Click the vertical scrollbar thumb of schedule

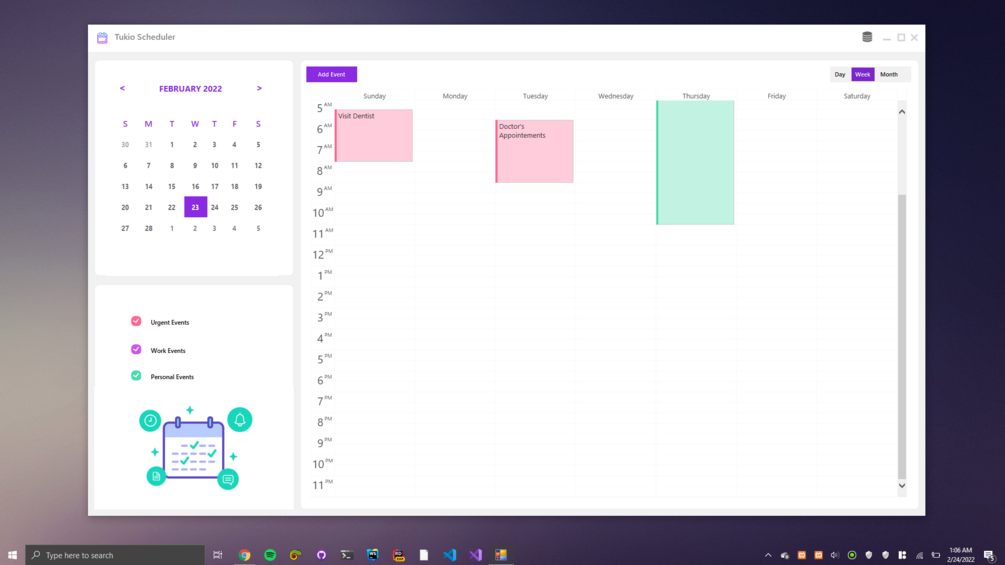[902, 336]
